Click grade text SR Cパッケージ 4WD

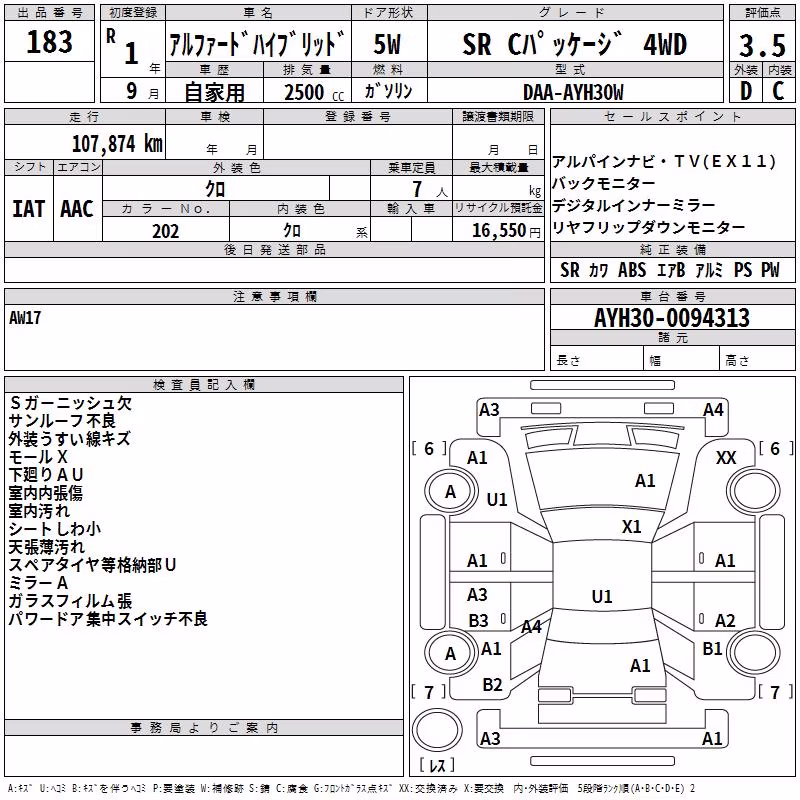(574, 44)
